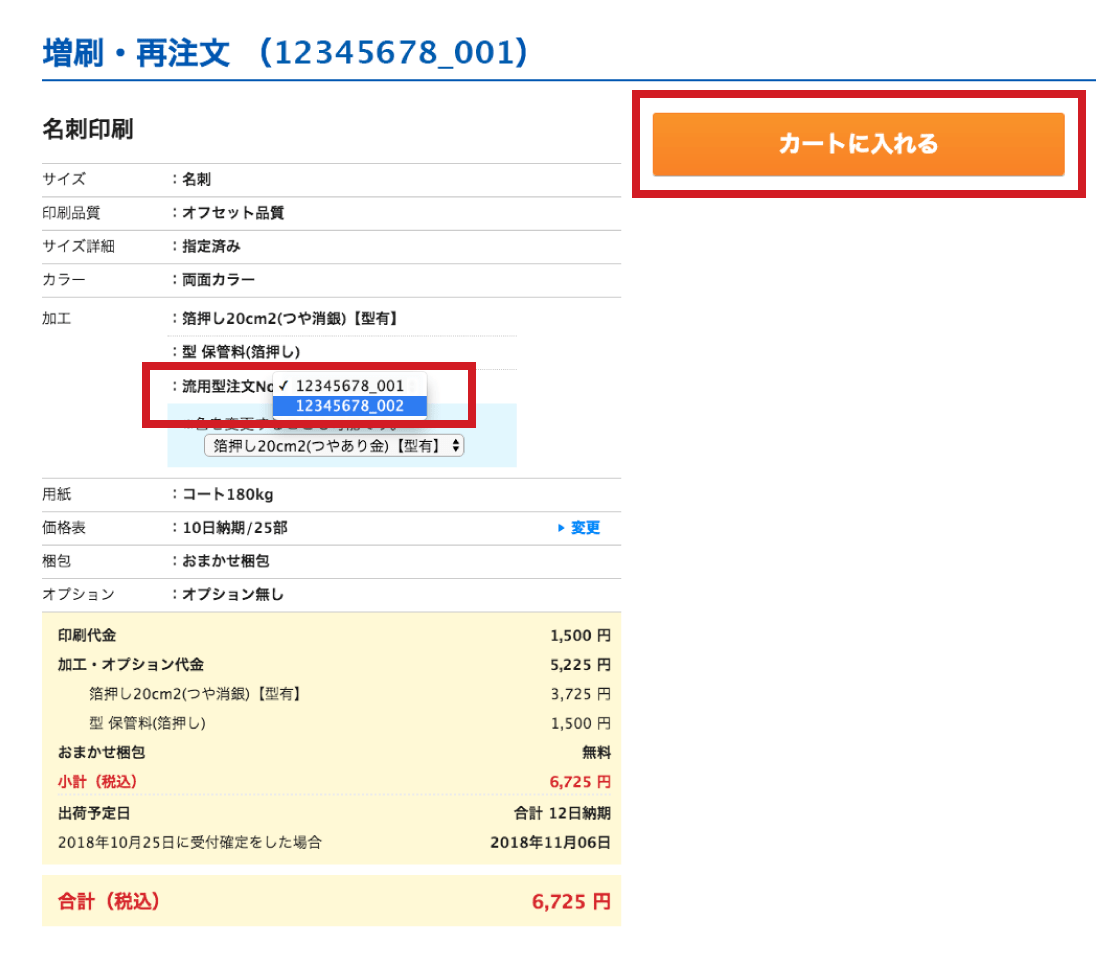This screenshot has height=956, width=1096.
Task: Select 12345678_002 from the open dropdown
Action: pyautogui.click(x=350, y=406)
